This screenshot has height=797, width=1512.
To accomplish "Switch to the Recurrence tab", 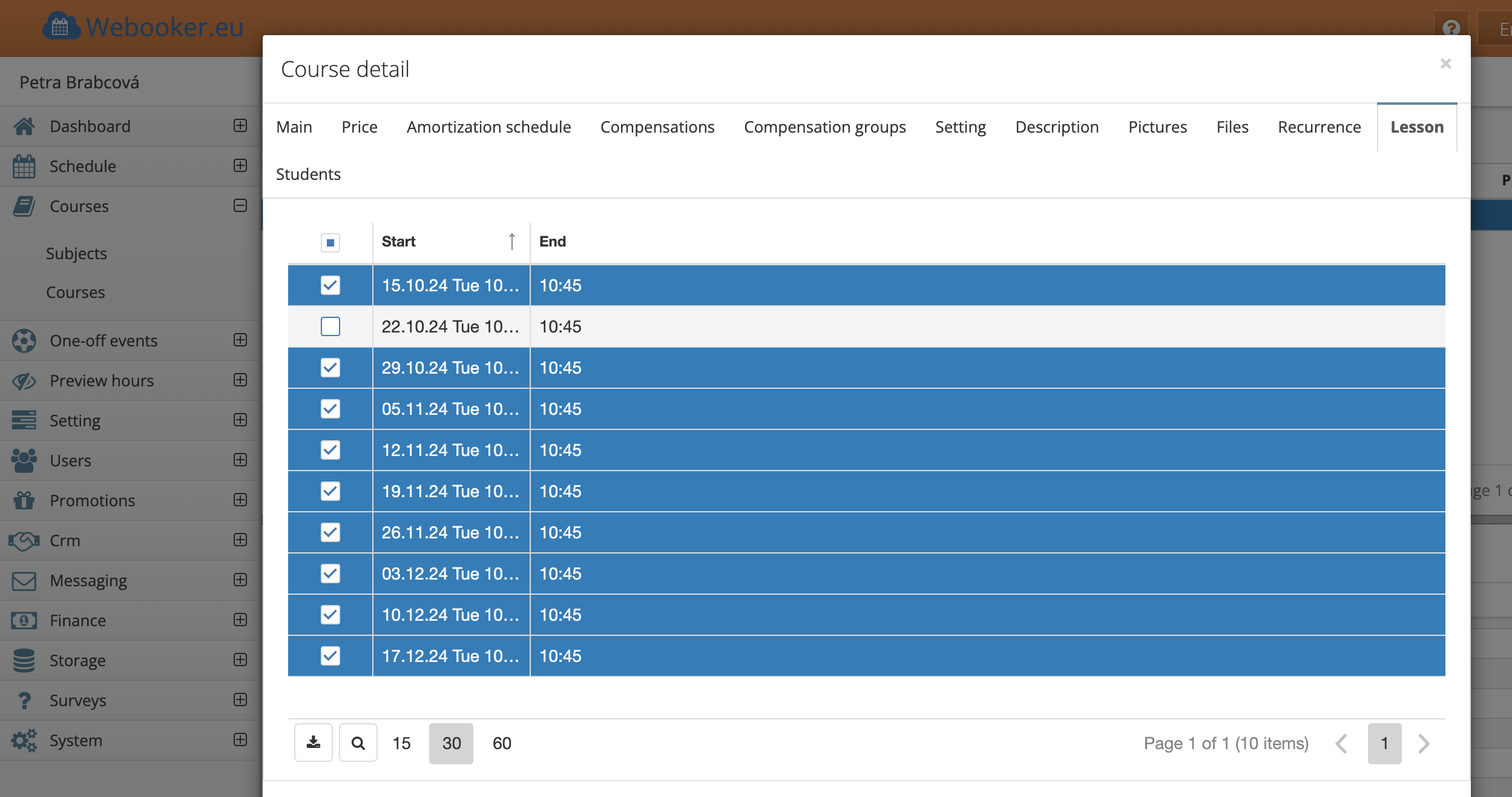I will click(1319, 127).
